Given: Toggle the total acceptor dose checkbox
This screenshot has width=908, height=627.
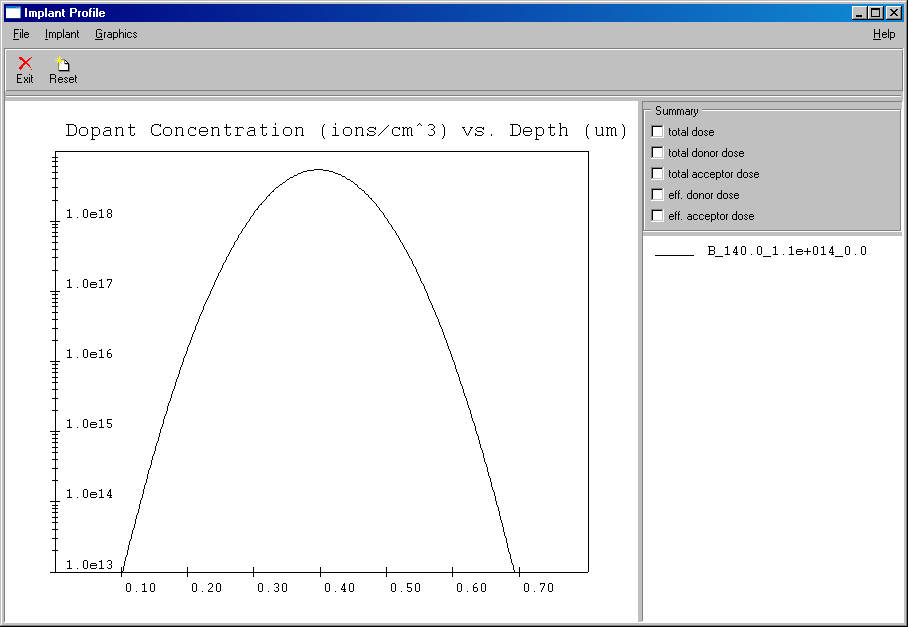Looking at the screenshot, I should [657, 174].
